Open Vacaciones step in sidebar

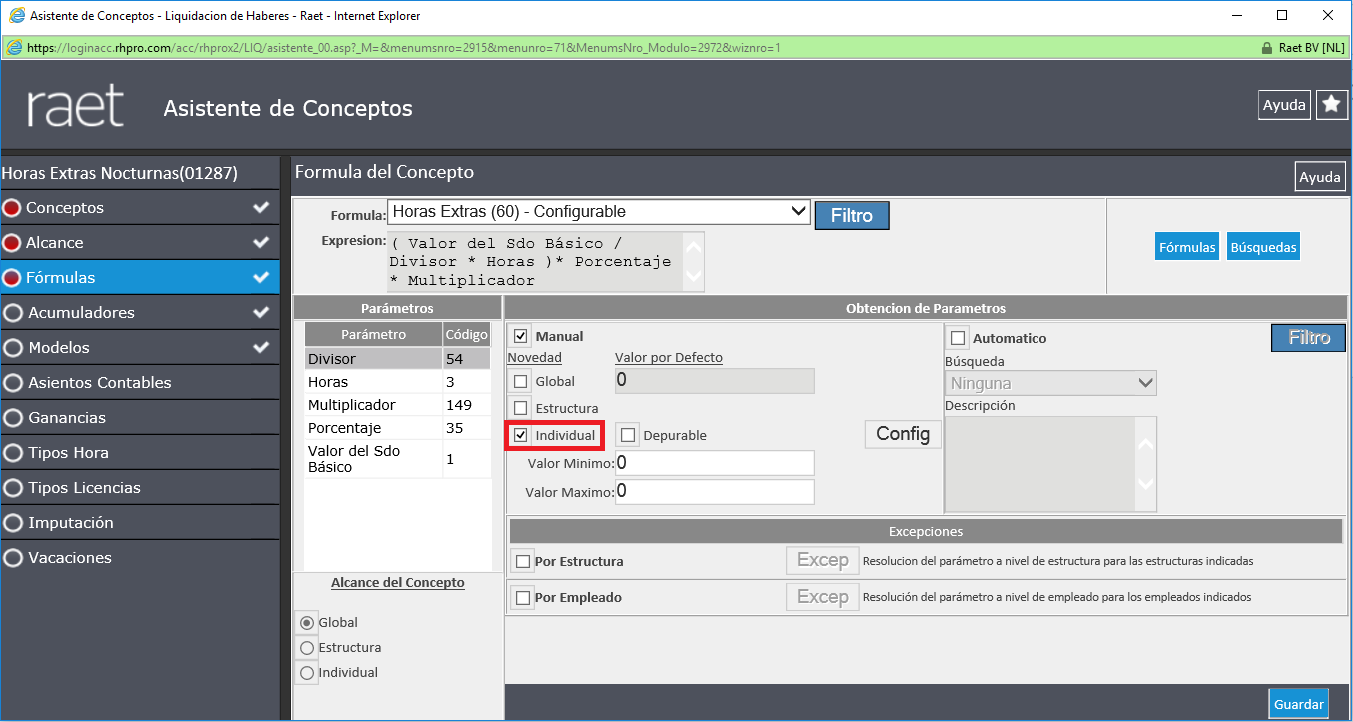click(x=140, y=558)
